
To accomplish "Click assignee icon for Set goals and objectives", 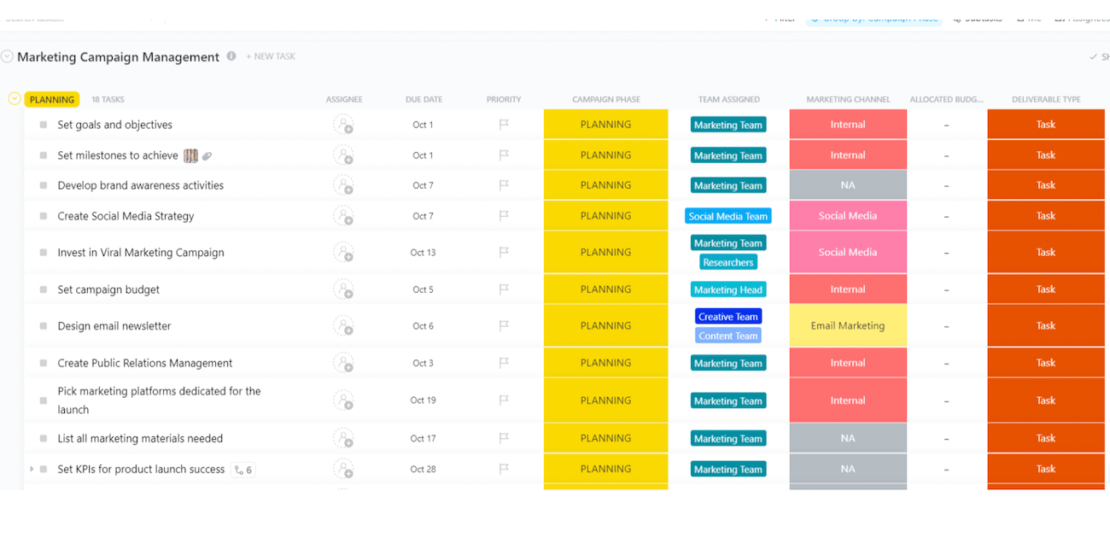I will point(343,125).
